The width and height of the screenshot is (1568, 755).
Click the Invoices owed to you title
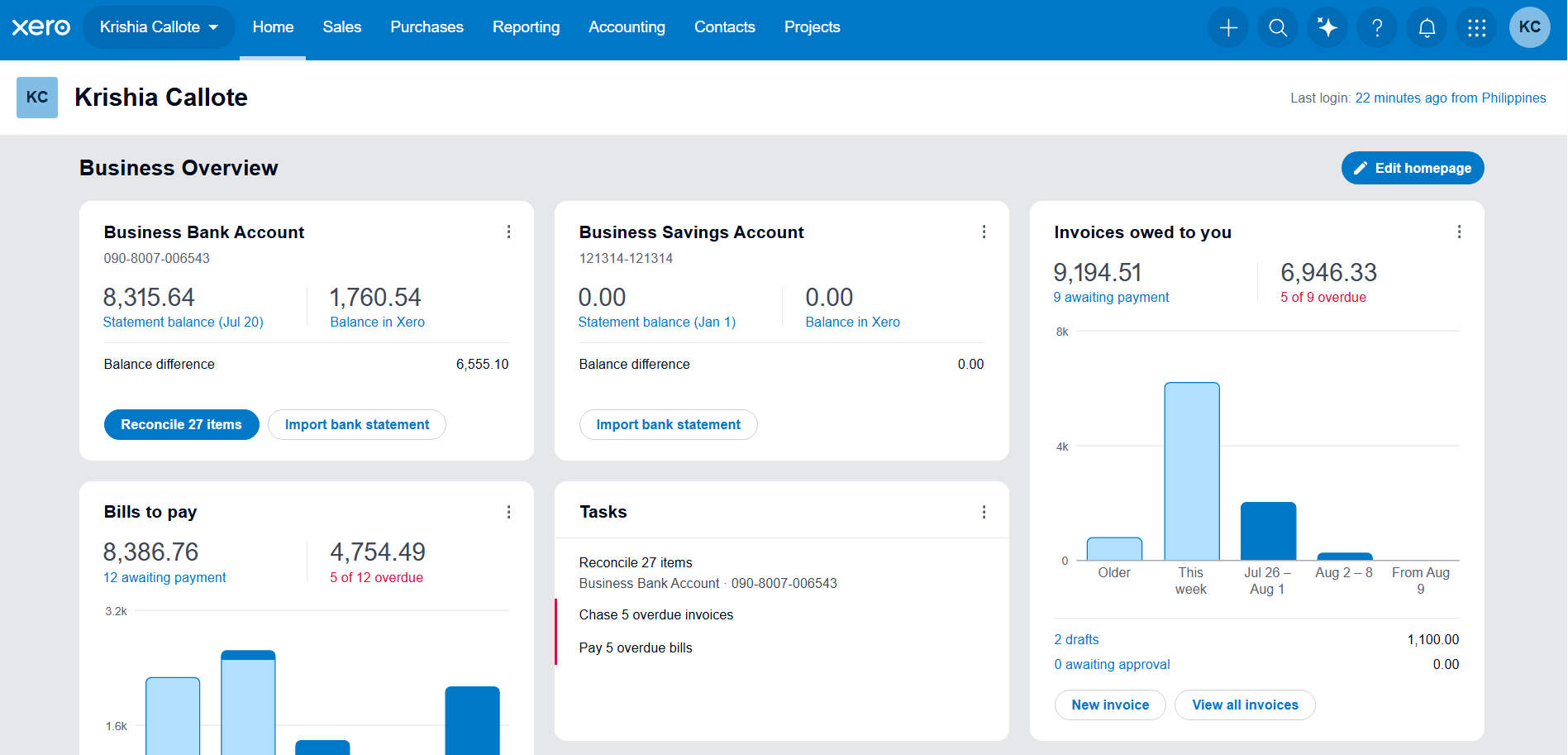pyautogui.click(x=1143, y=232)
